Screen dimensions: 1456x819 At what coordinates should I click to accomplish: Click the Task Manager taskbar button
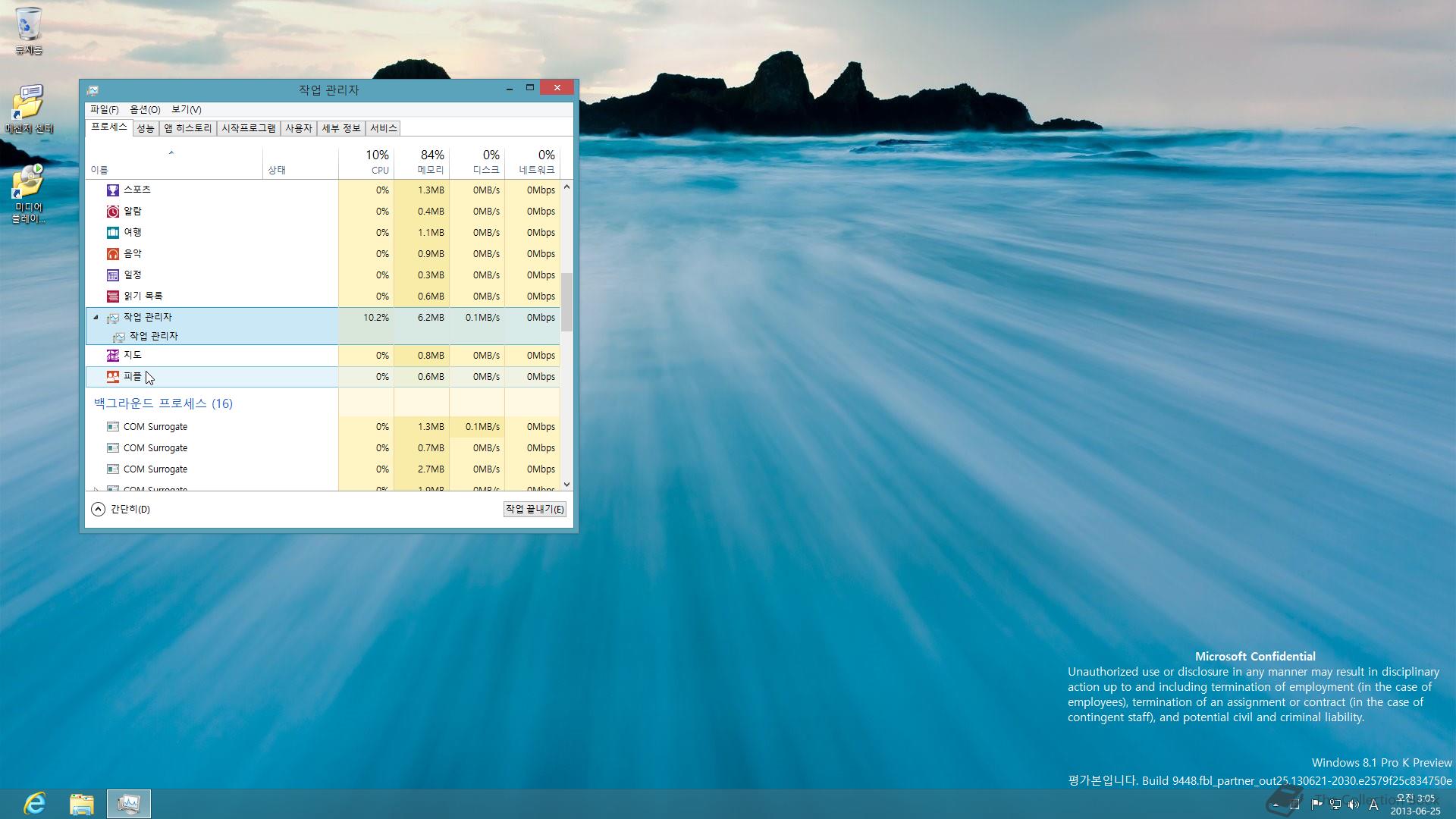click(129, 804)
